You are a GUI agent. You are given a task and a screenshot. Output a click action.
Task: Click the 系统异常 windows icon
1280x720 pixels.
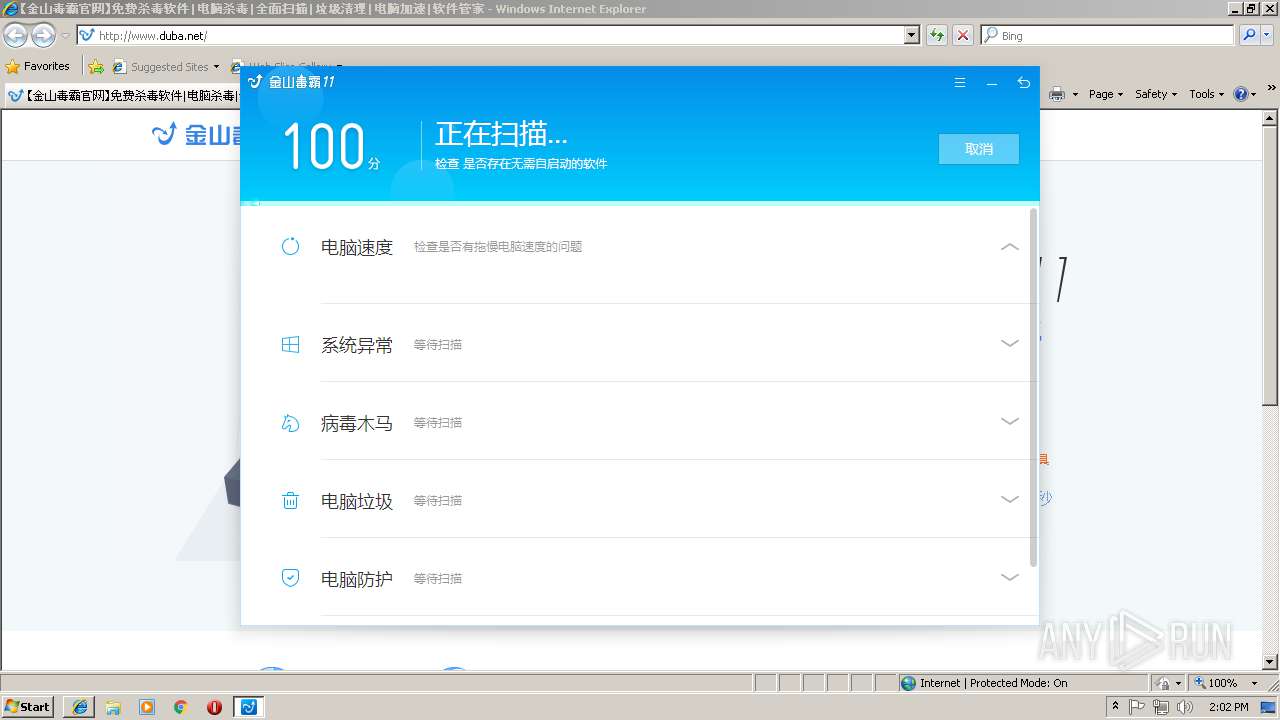290,344
